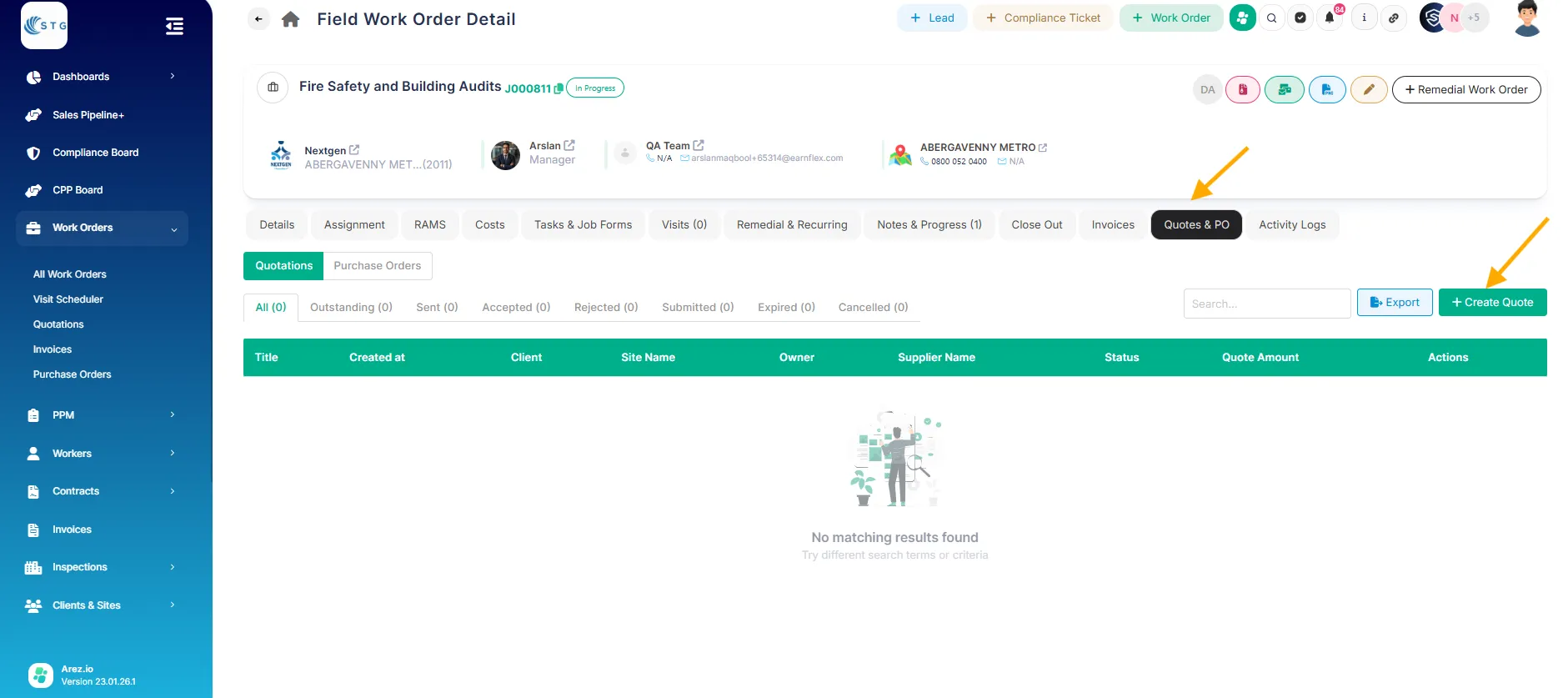The width and height of the screenshot is (1568, 698).
Task: Click the notifications bell icon
Action: pos(1330,18)
